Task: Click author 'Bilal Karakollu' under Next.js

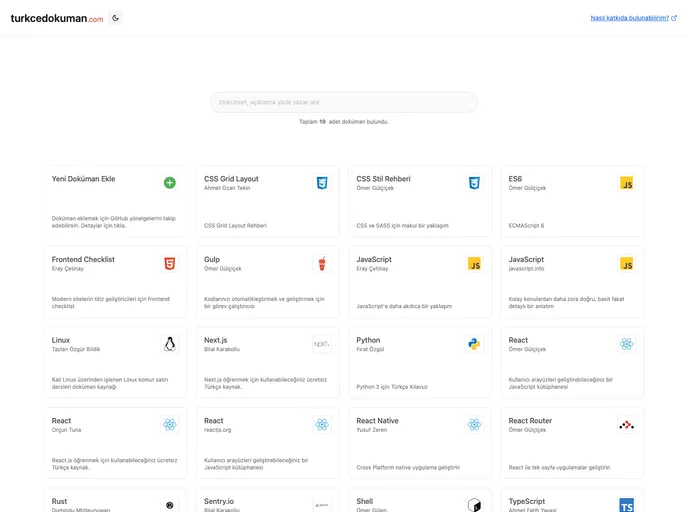Action: (x=222, y=349)
